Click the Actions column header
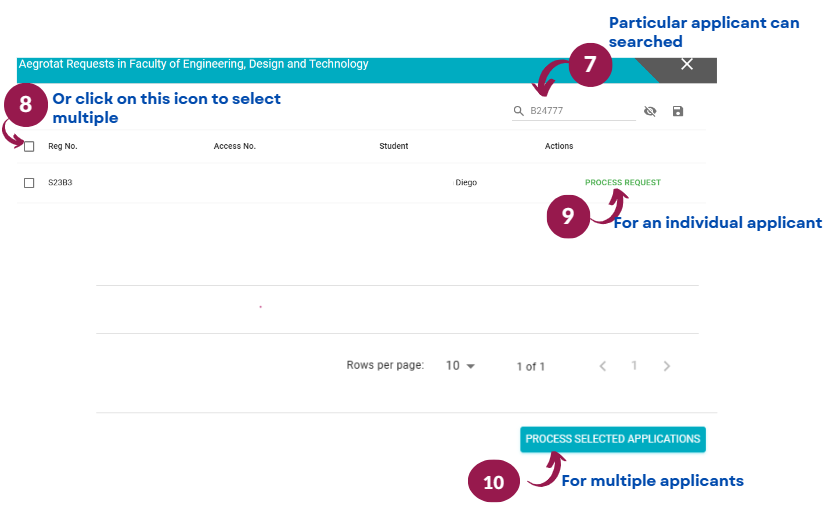 pyautogui.click(x=559, y=146)
